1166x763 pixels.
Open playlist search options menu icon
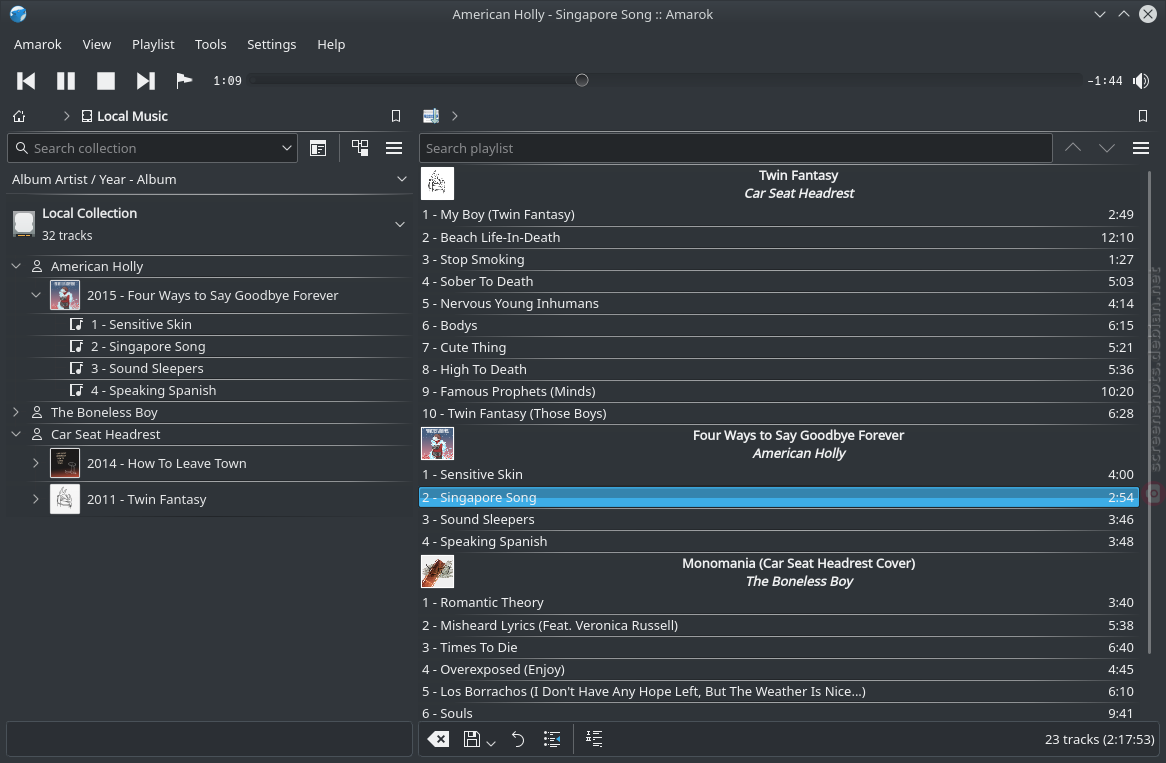1141,148
